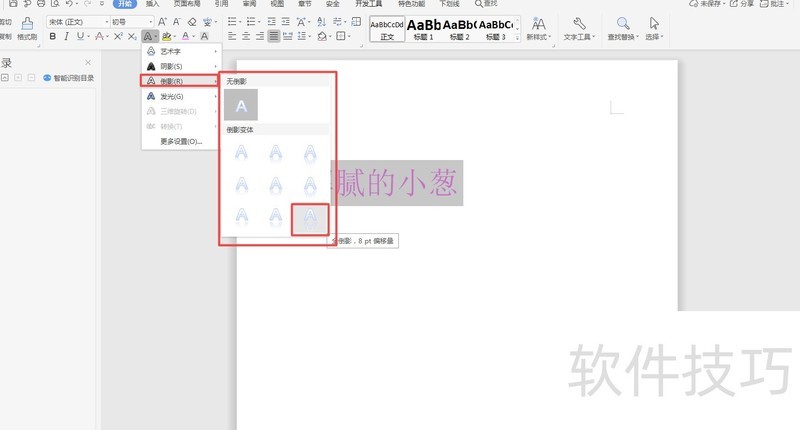Click the undo arrow icon
The image size is (800, 430).
(69, 3)
